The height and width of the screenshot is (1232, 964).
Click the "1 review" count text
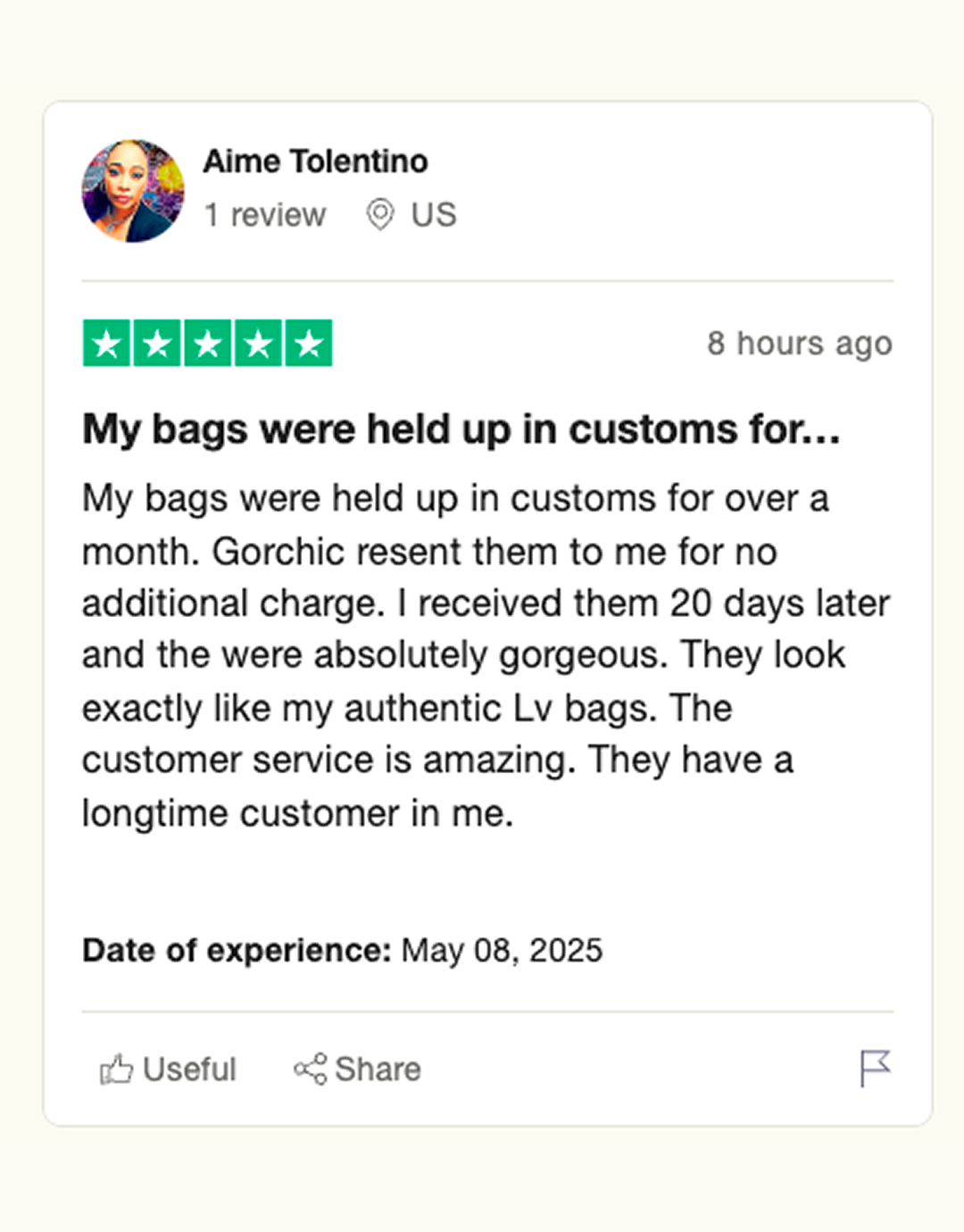(x=265, y=215)
